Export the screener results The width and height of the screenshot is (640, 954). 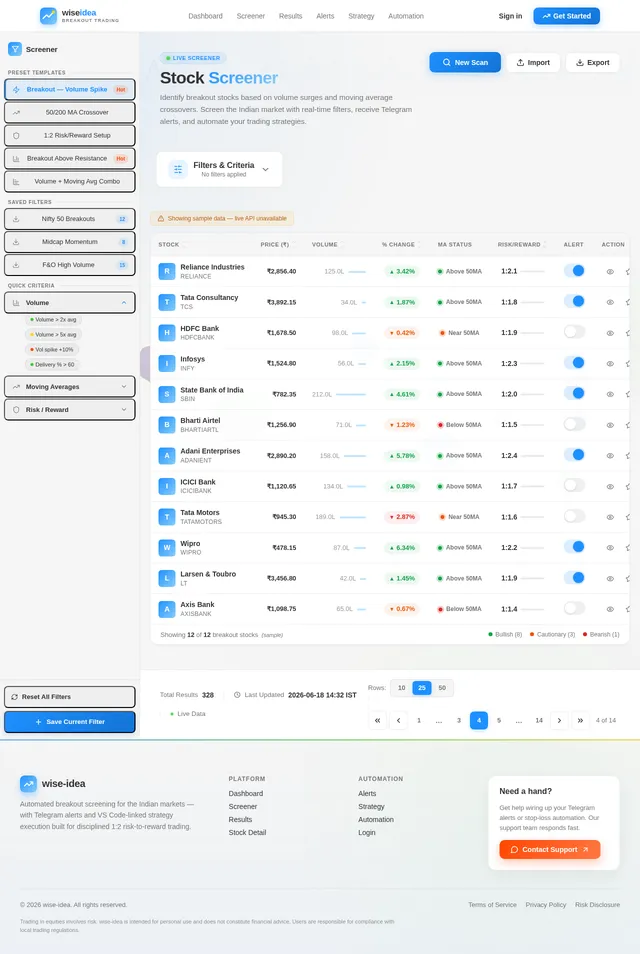tap(593, 62)
